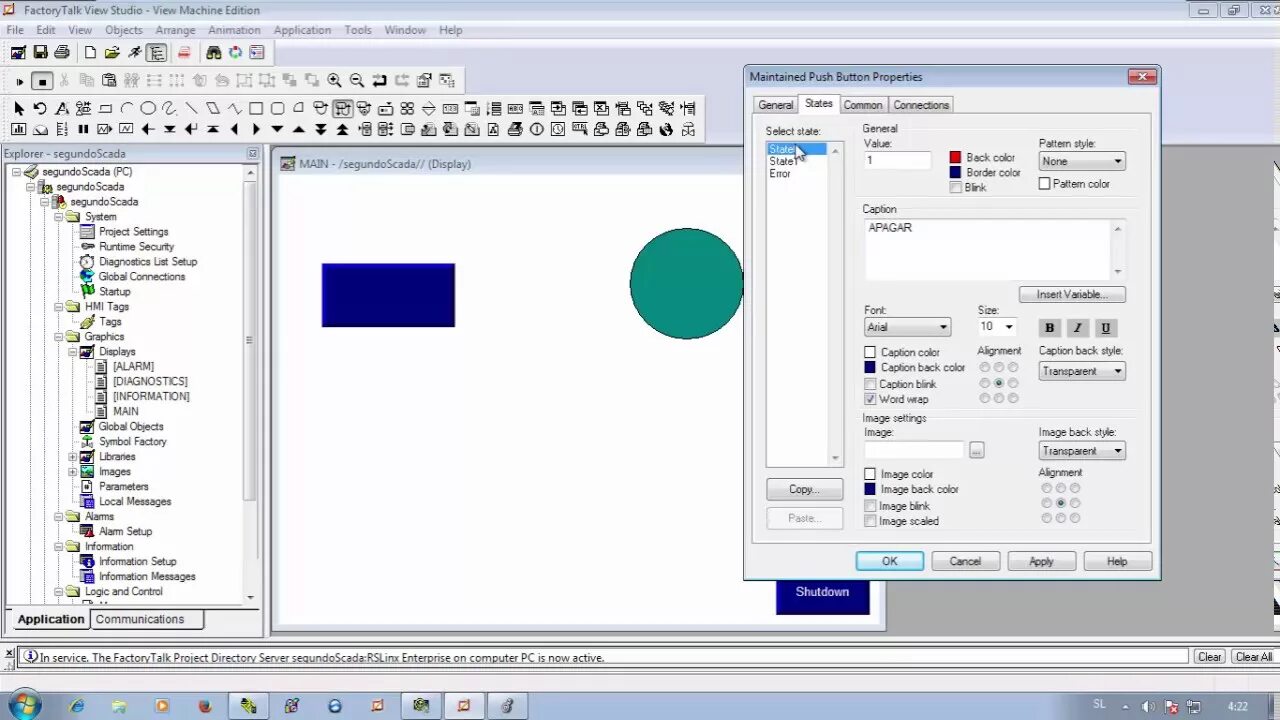The height and width of the screenshot is (720, 1280).
Task: Enable the Image scaled checkbox
Action: point(870,521)
